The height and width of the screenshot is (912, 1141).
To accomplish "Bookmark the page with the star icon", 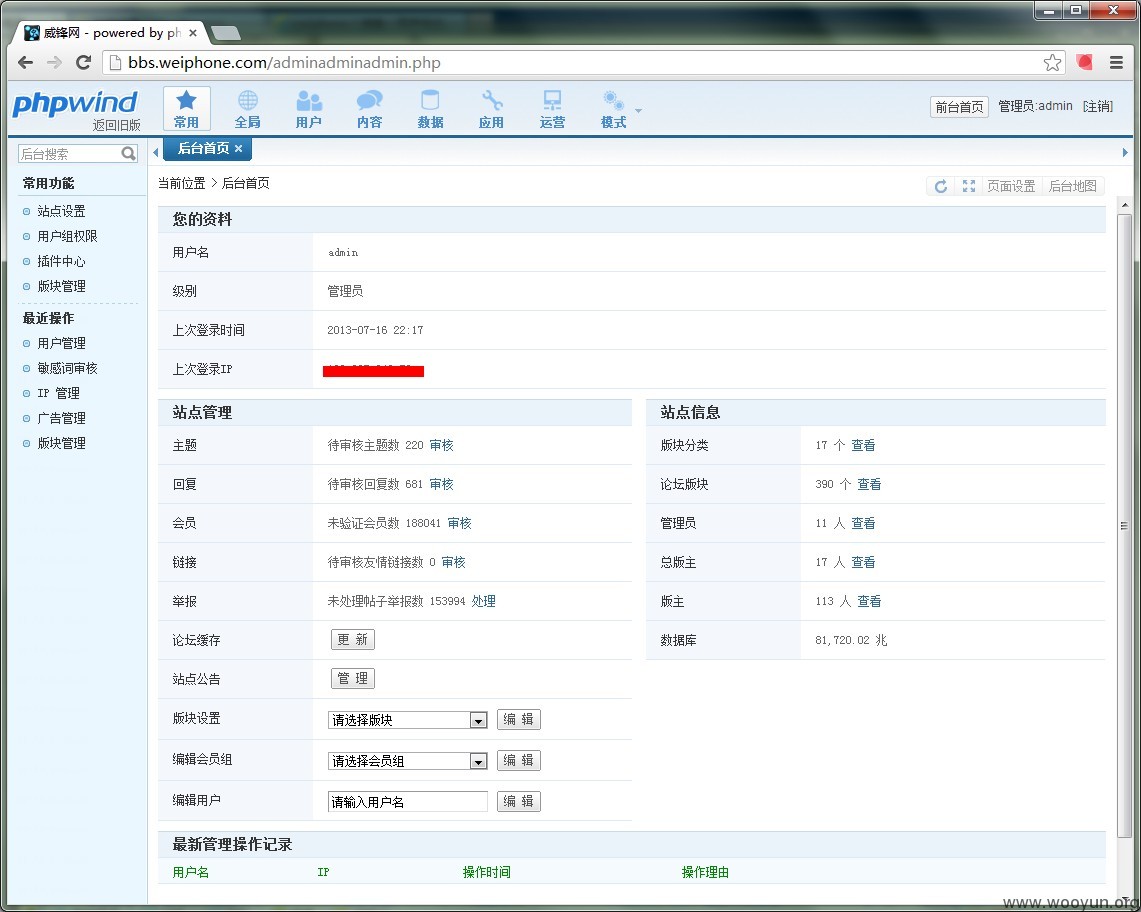I will 1052,63.
